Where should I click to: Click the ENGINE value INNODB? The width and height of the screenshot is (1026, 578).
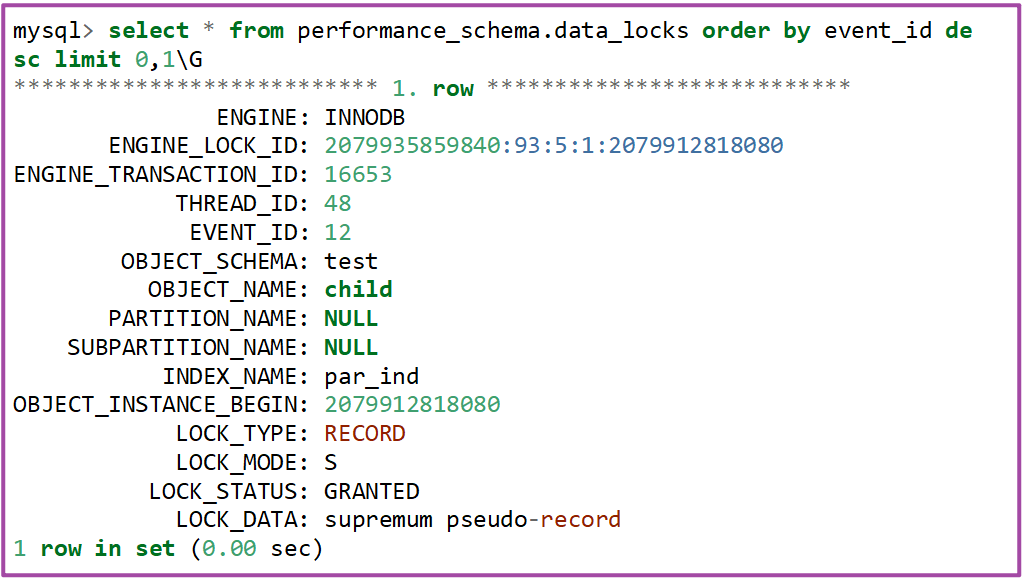pyautogui.click(x=365, y=118)
